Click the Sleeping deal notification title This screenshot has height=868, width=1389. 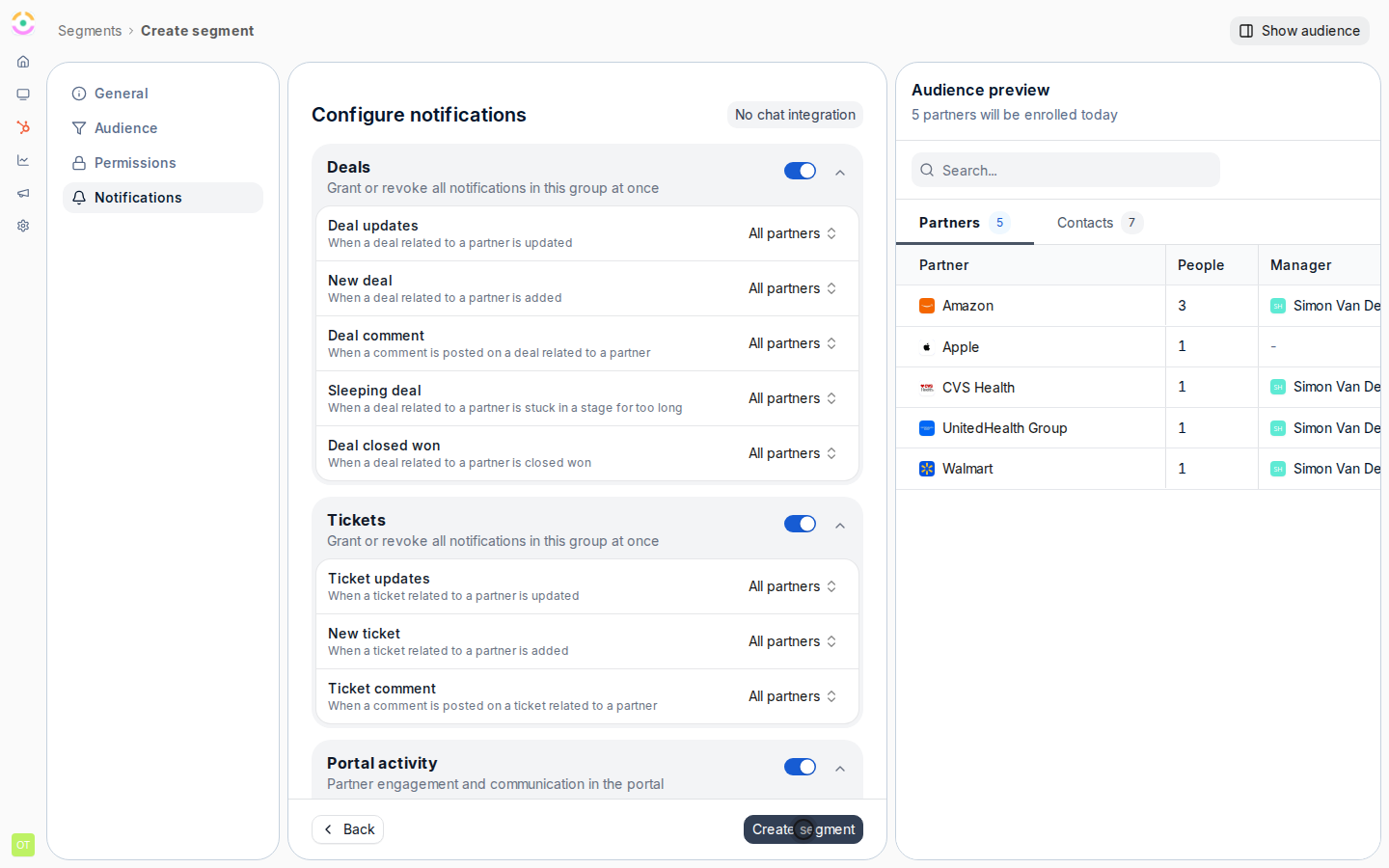click(374, 391)
